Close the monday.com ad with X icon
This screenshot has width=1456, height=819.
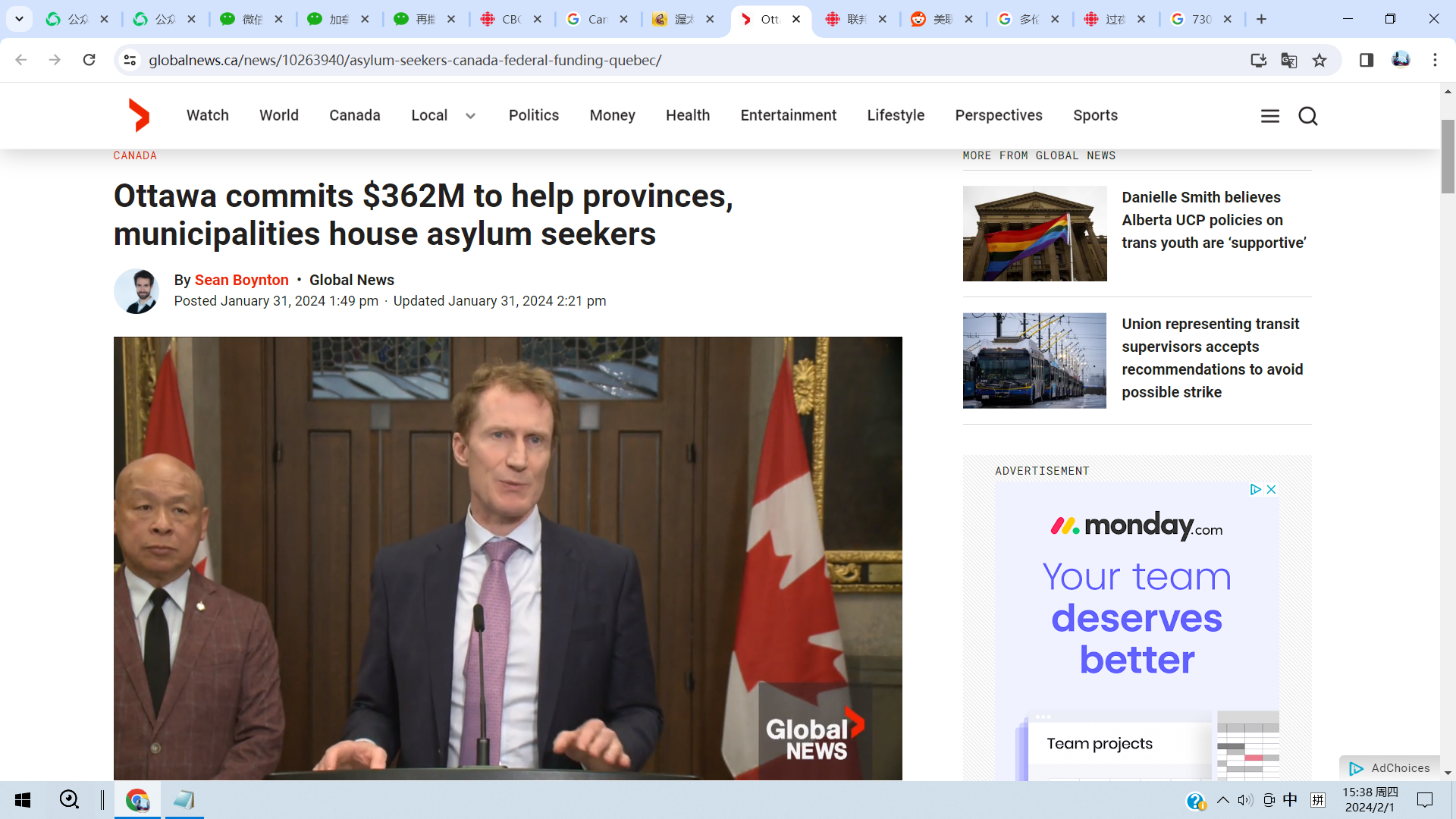click(1272, 489)
